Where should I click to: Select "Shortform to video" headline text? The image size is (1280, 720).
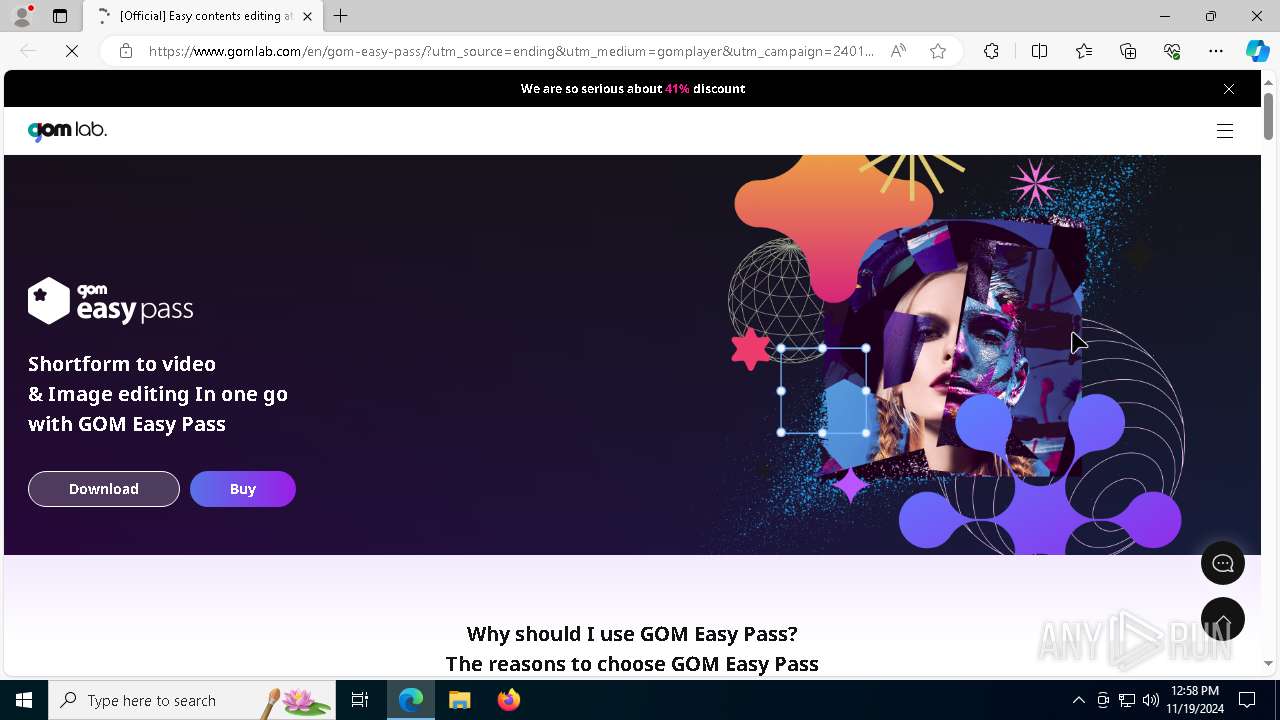[122, 363]
